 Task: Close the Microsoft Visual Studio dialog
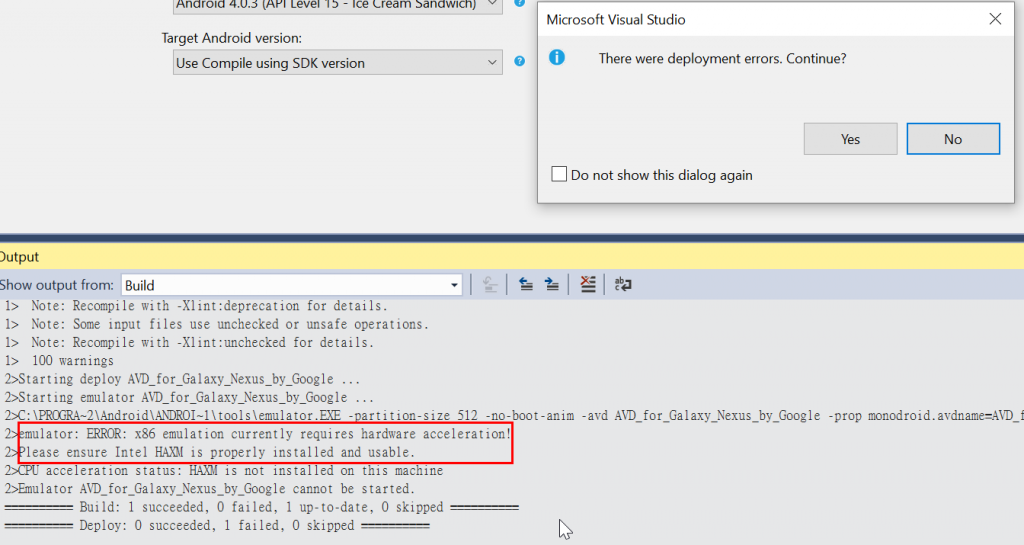tap(995, 19)
